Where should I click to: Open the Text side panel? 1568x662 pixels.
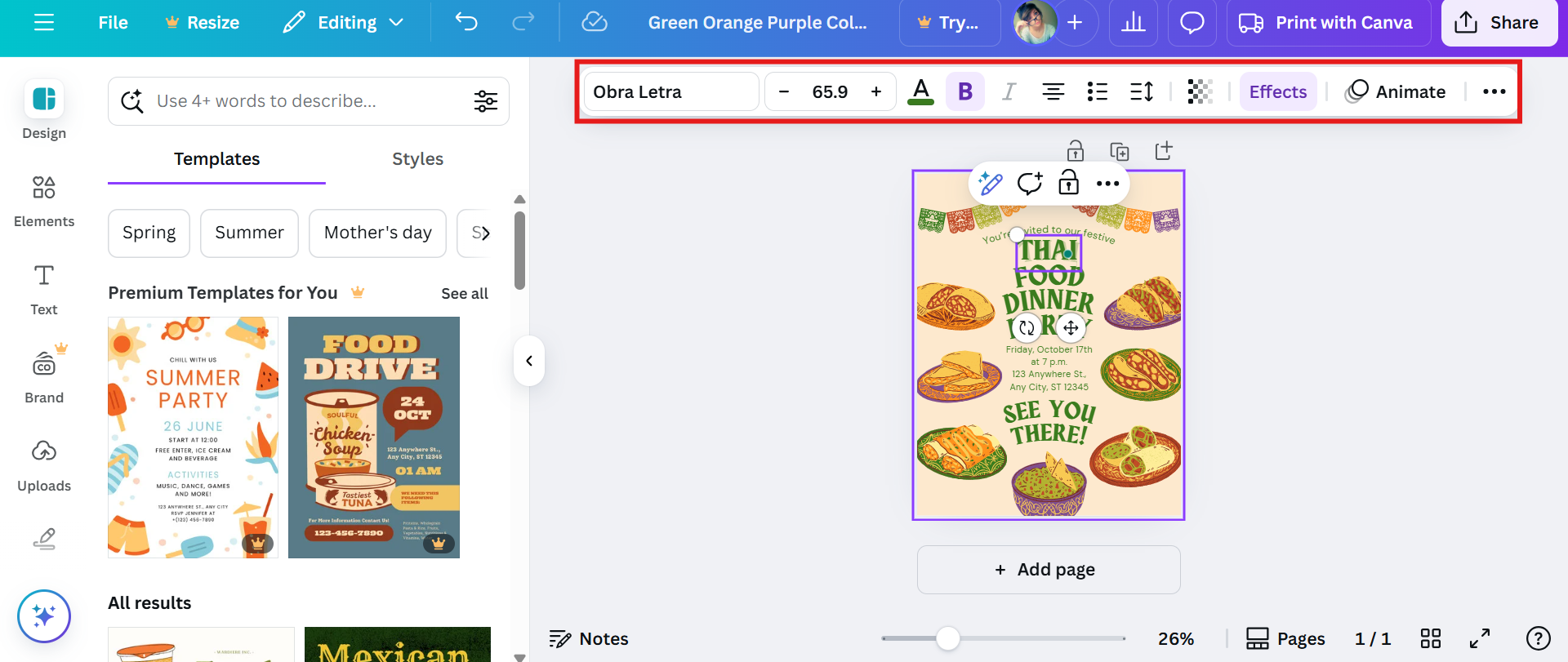(x=44, y=290)
